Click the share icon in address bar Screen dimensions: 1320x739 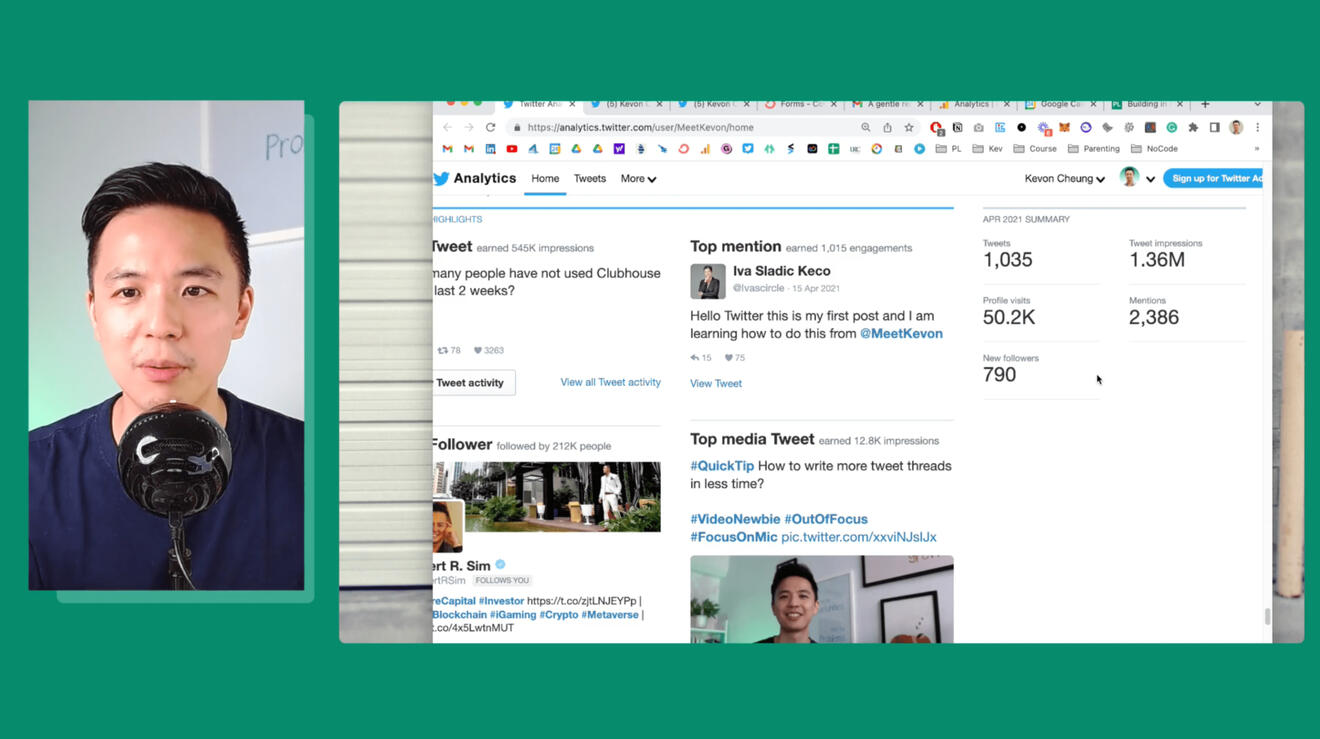coord(887,128)
